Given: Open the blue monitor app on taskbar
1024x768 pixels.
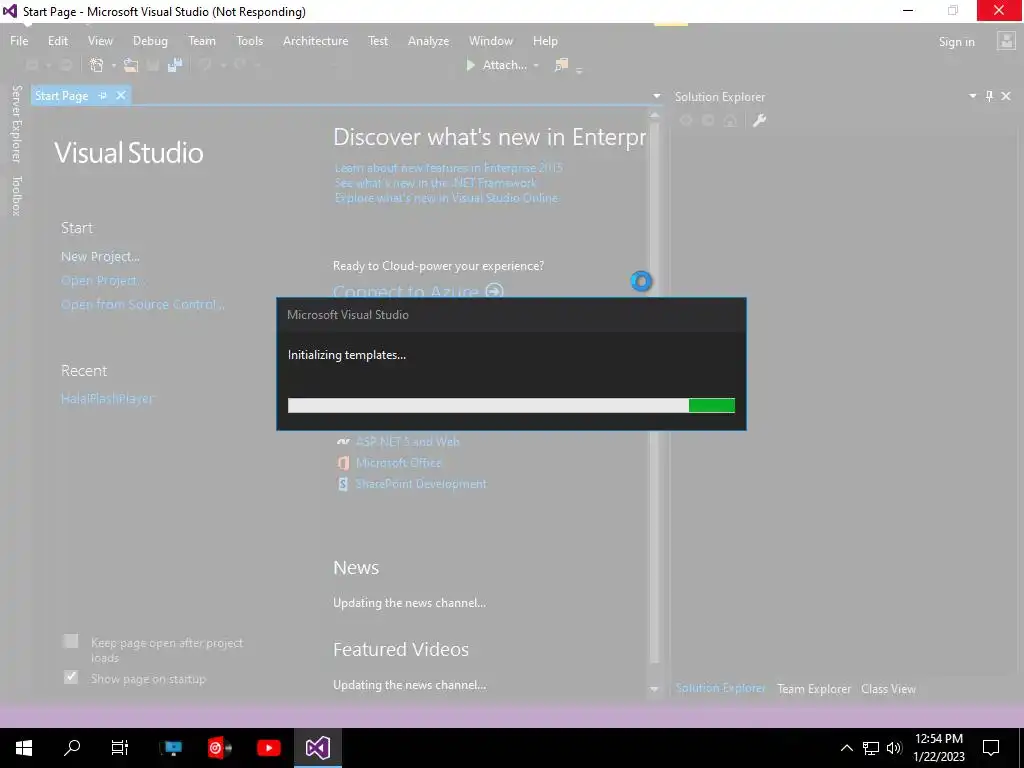Looking at the screenshot, I should pos(172,748).
